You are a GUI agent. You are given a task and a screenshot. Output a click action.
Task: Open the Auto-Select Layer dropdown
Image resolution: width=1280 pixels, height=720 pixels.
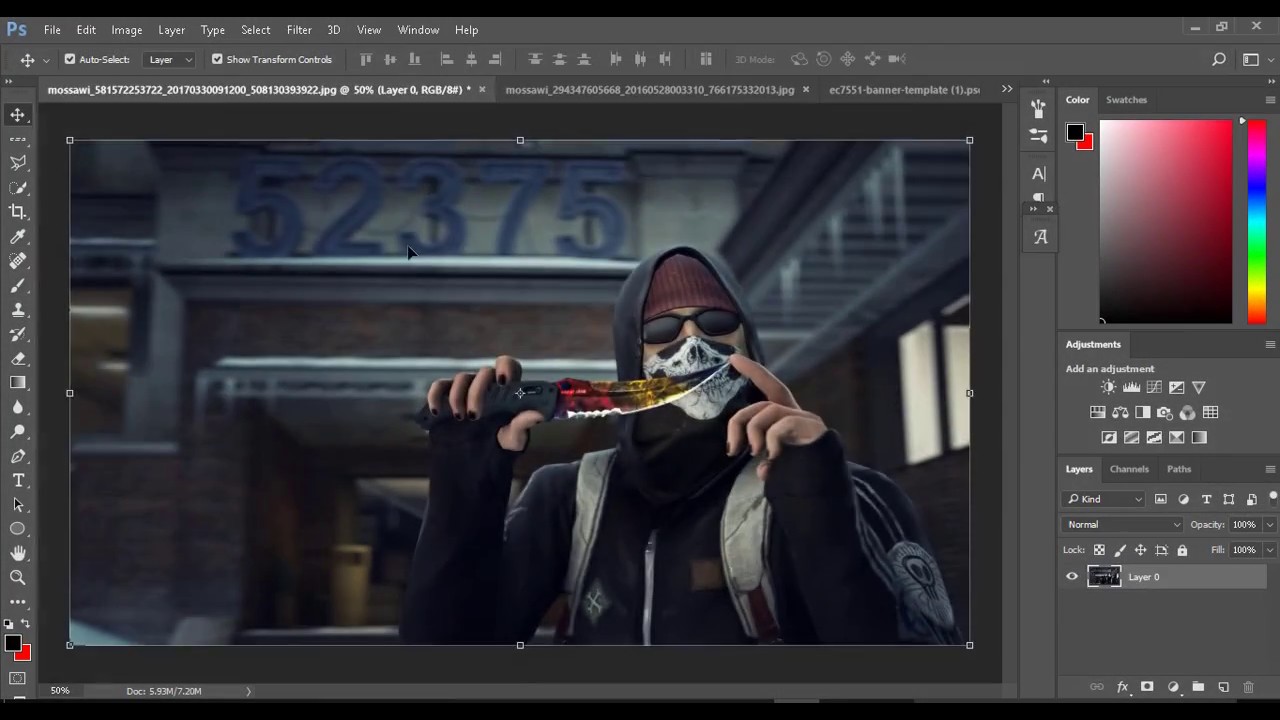click(170, 60)
